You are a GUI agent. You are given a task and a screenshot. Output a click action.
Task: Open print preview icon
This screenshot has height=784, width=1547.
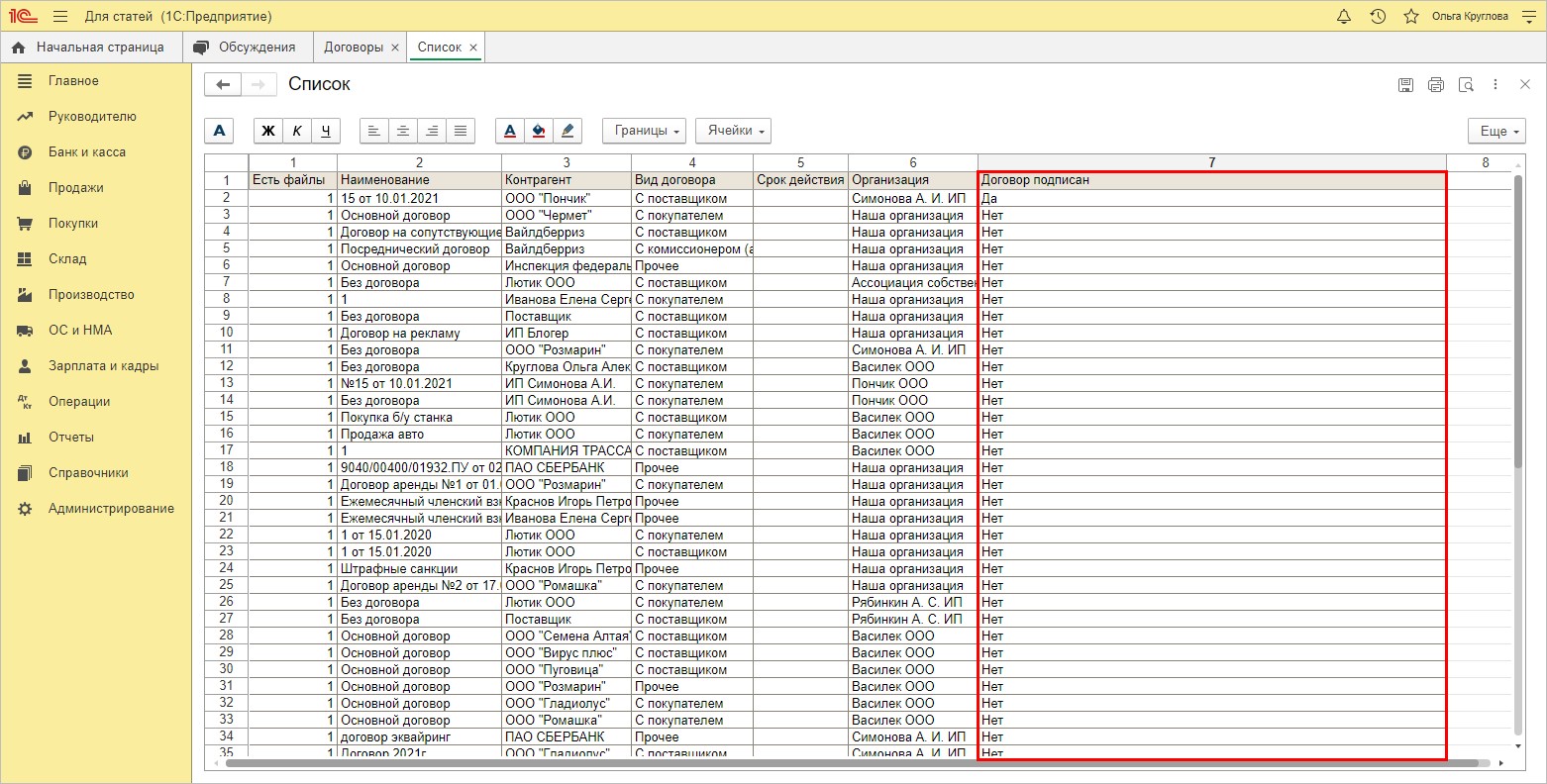click(1466, 85)
